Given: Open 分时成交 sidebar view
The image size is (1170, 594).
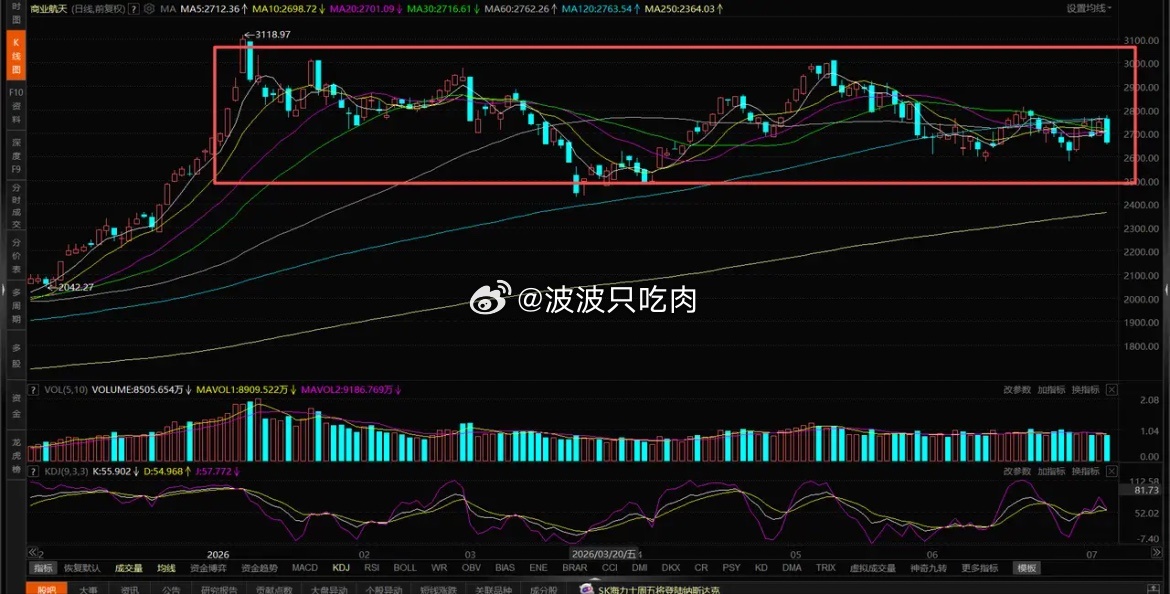Looking at the screenshot, I should [x=14, y=206].
